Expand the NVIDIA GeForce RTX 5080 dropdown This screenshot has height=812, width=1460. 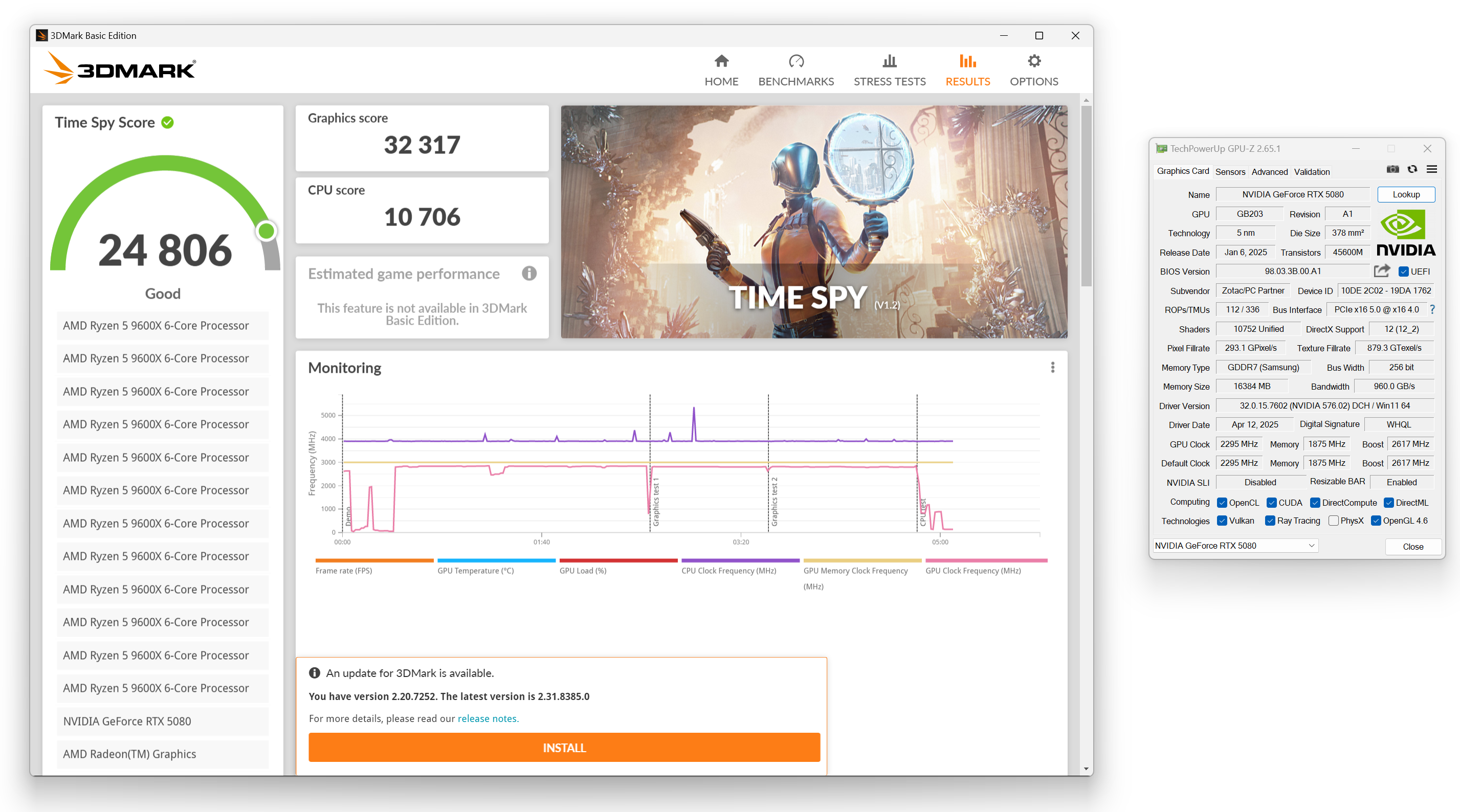pyautogui.click(x=1311, y=546)
